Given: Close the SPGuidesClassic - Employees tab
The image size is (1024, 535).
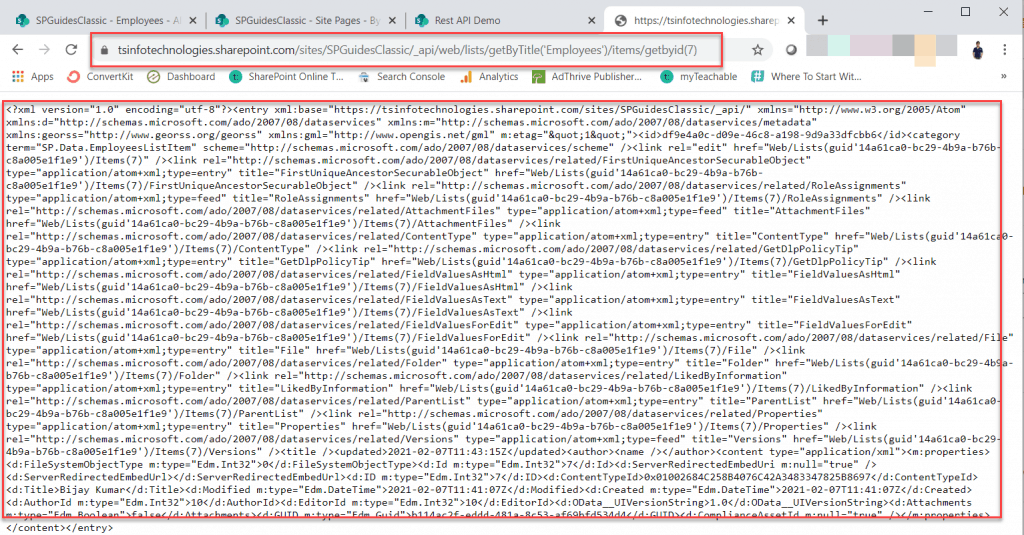Looking at the screenshot, I should (193, 20).
